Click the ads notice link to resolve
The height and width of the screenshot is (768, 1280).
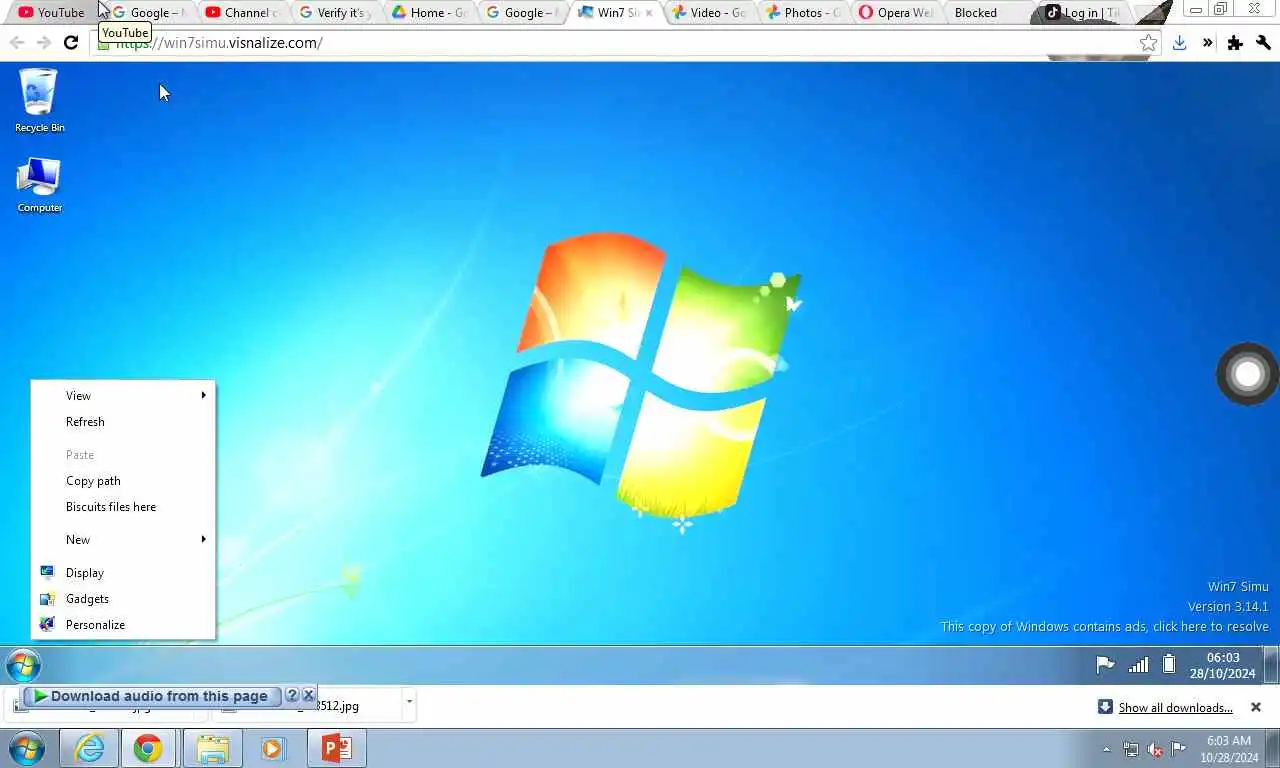coord(1104,627)
